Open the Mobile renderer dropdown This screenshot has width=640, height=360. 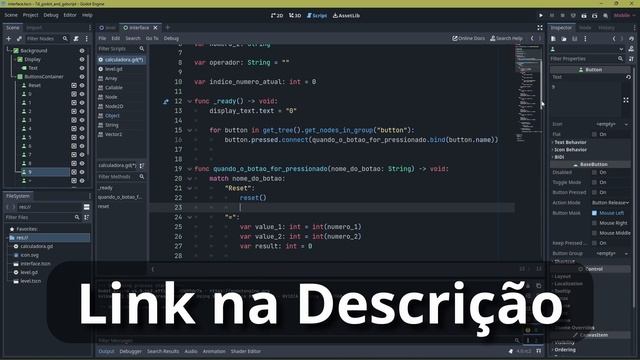point(624,16)
